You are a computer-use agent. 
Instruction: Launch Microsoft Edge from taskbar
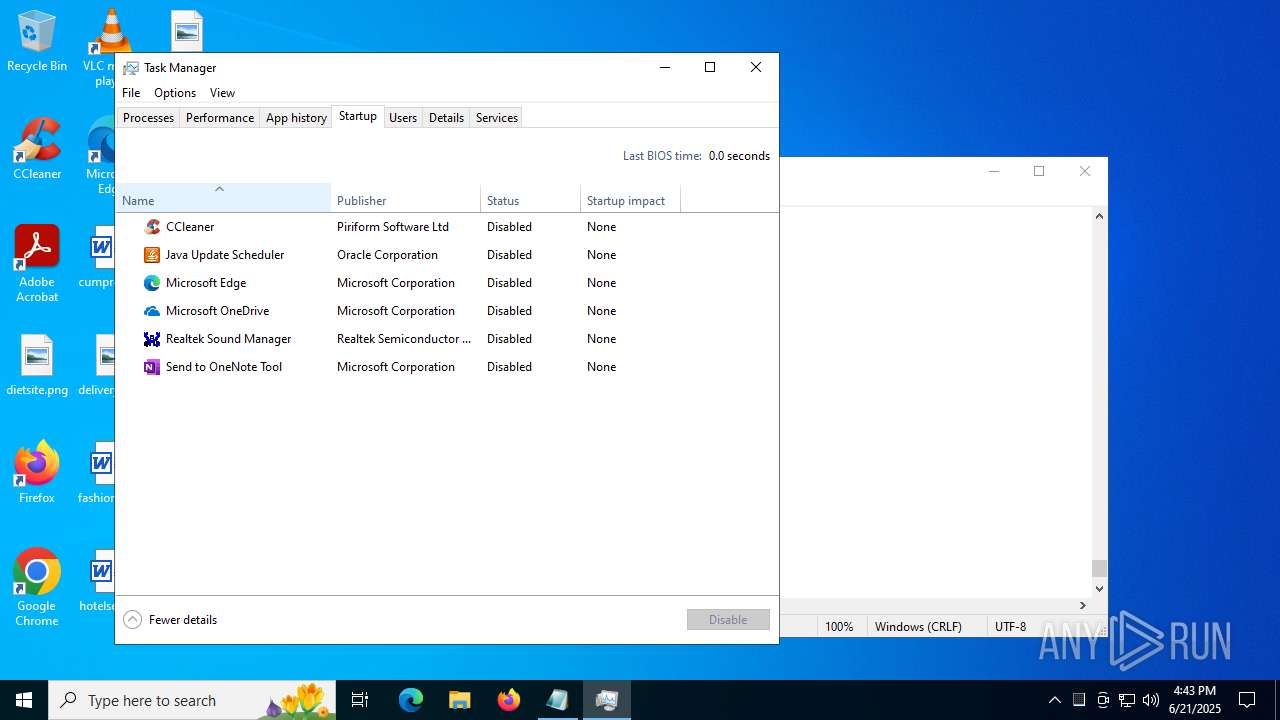[x=411, y=700]
